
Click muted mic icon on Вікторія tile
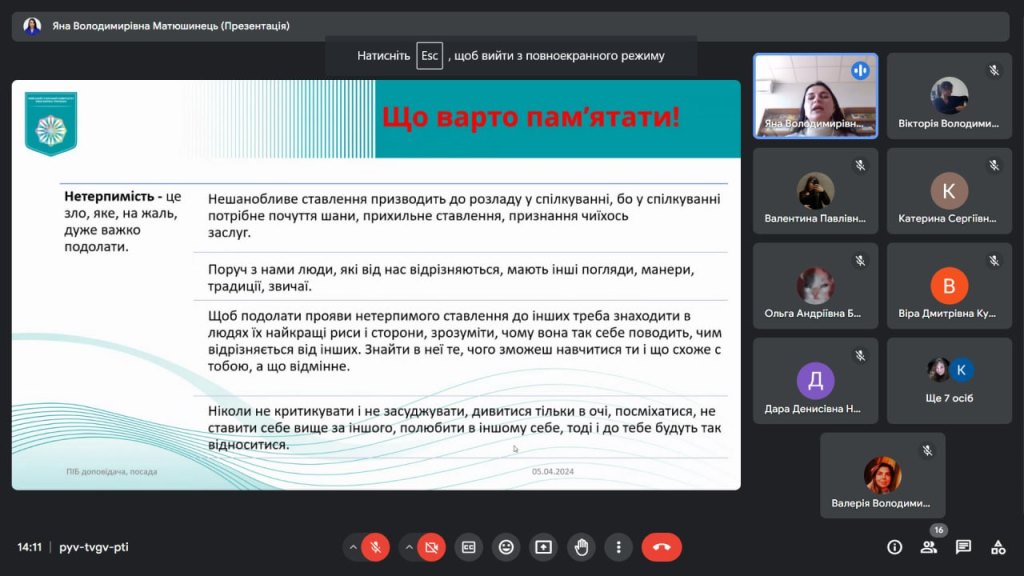(x=994, y=71)
